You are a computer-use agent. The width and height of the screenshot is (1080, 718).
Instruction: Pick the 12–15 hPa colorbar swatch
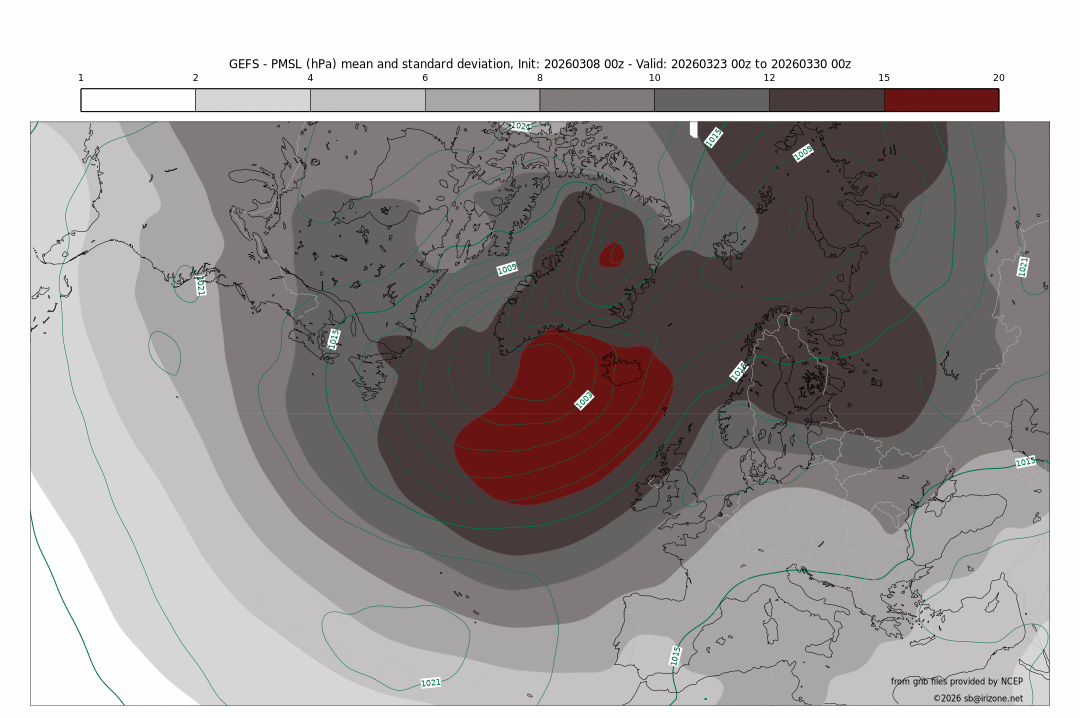(826, 100)
